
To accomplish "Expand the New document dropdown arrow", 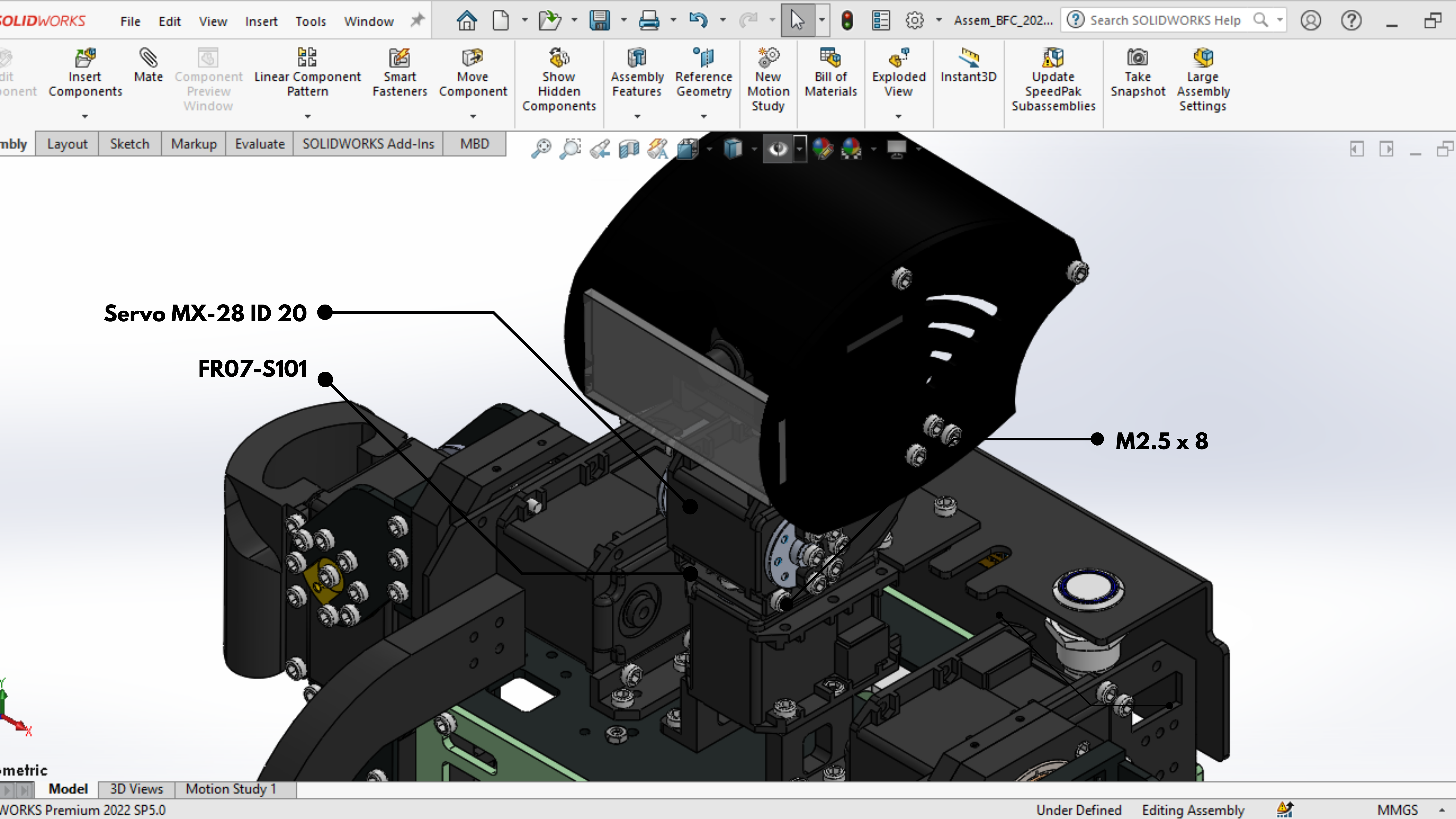I will tap(524, 20).
